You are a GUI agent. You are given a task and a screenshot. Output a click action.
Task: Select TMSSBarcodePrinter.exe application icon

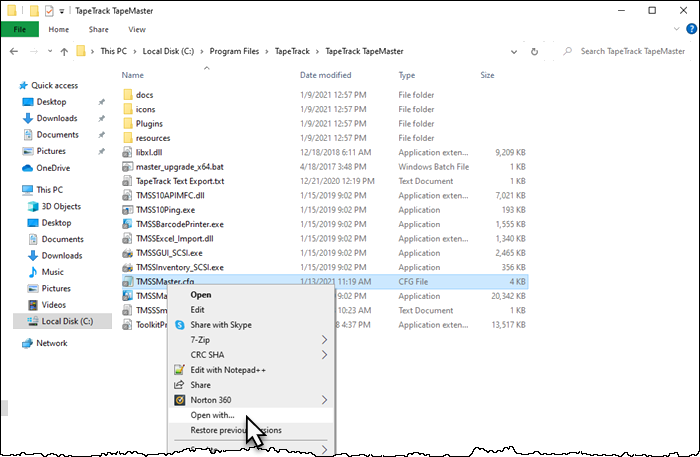[x=128, y=224]
